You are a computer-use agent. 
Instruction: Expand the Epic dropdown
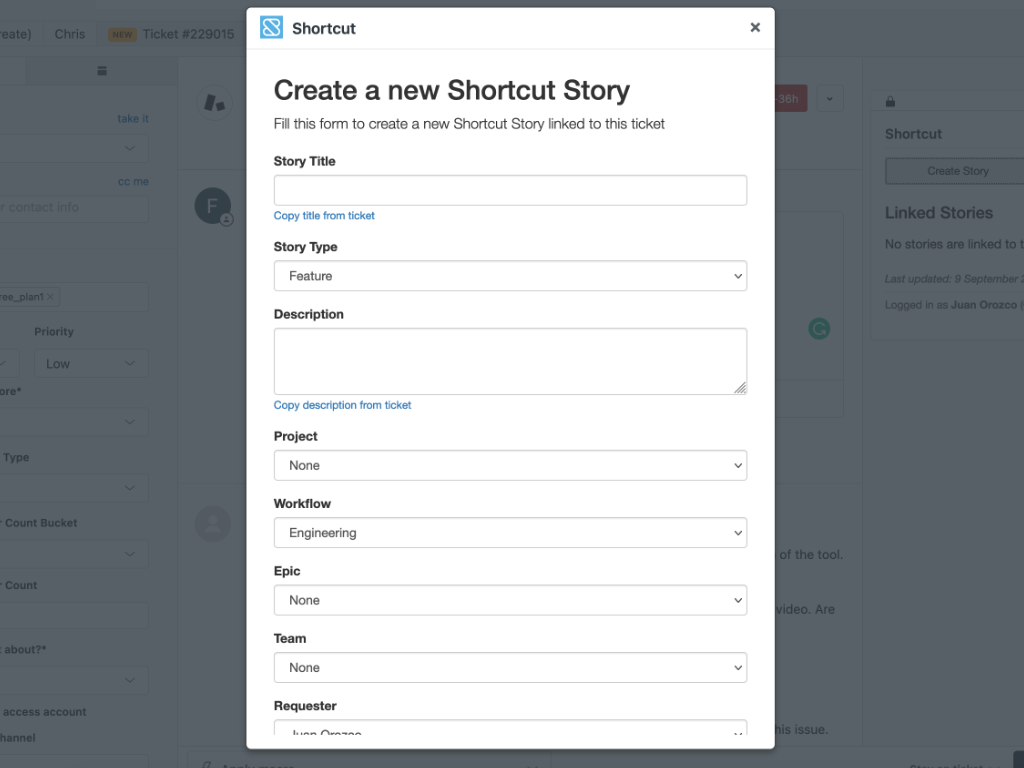click(x=511, y=600)
